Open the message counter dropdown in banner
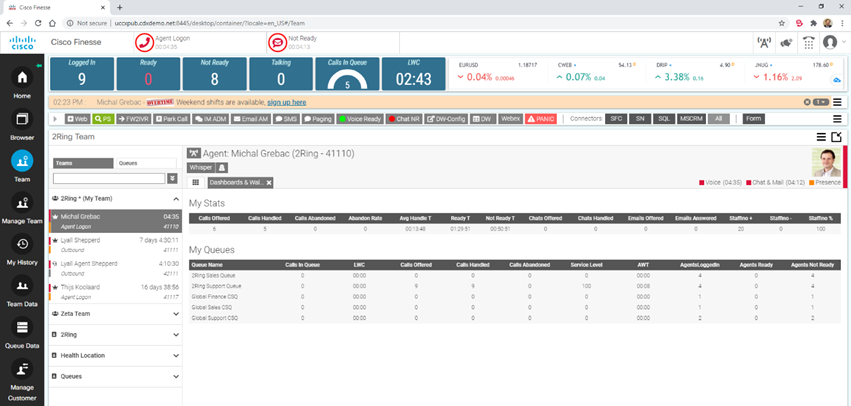Screen dimensions: 851x406 [x=821, y=102]
